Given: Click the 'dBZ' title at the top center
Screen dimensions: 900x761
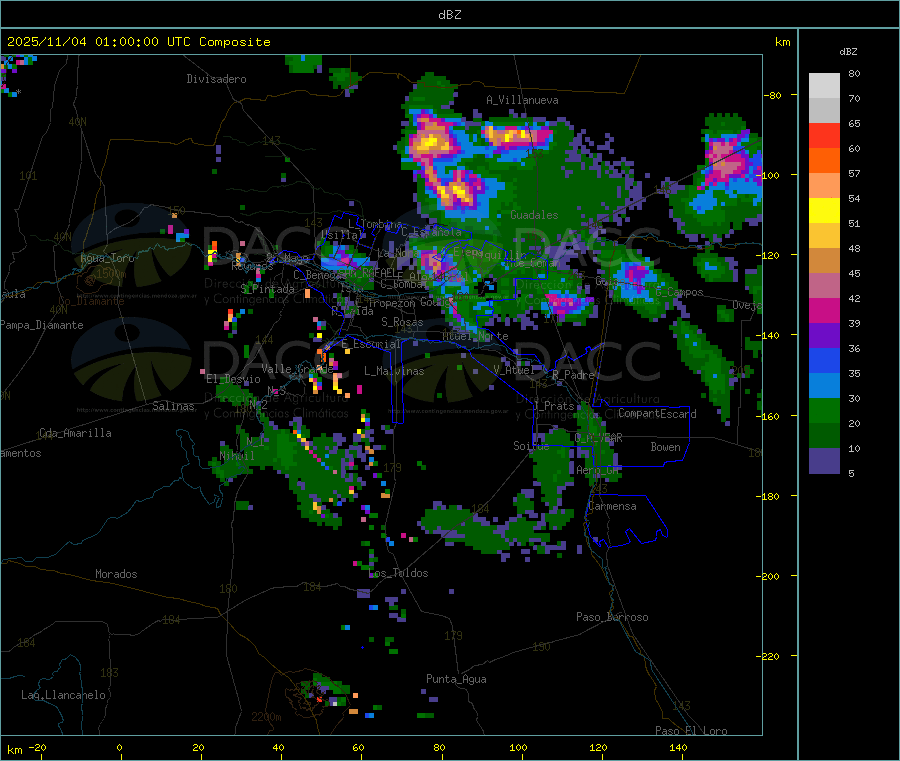Looking at the screenshot, I should pos(449,15).
